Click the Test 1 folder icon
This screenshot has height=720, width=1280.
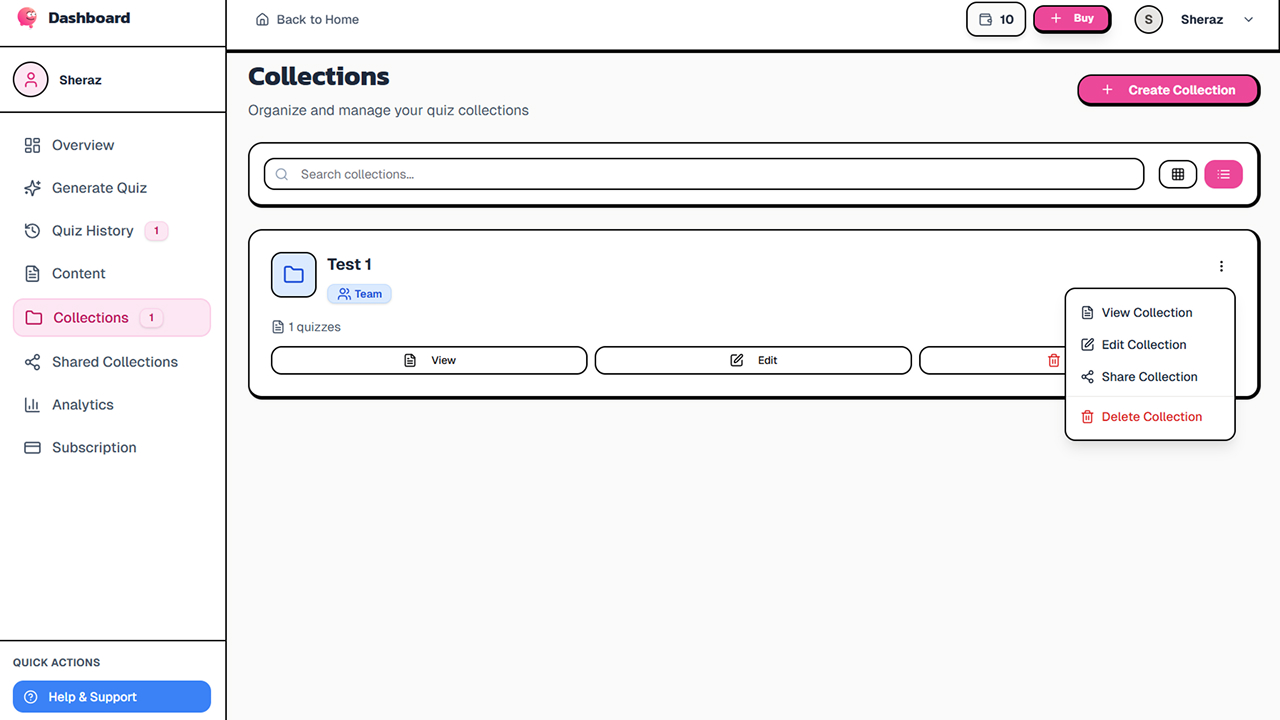coord(294,275)
